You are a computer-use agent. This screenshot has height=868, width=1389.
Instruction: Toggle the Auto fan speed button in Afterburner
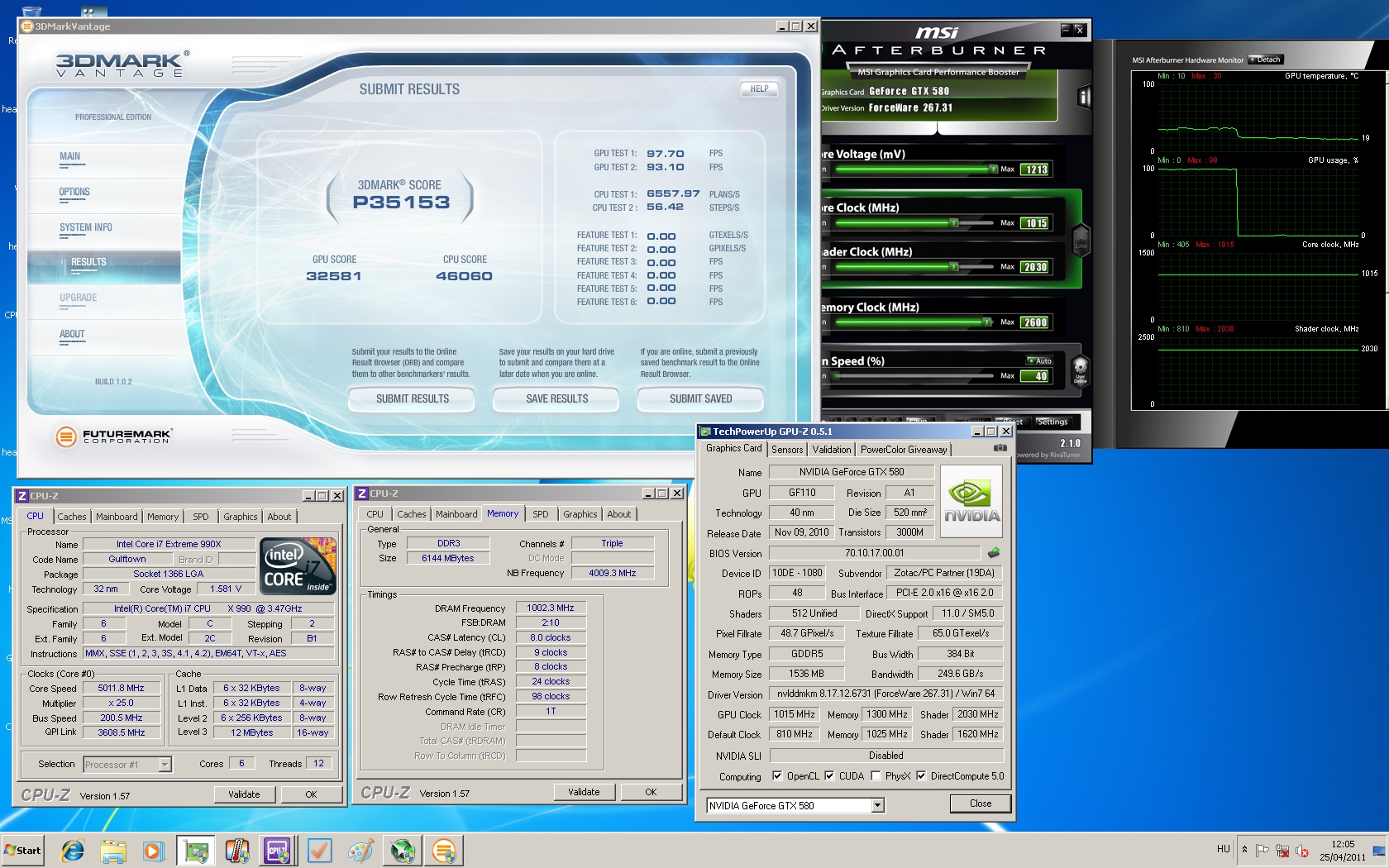coord(1039,360)
